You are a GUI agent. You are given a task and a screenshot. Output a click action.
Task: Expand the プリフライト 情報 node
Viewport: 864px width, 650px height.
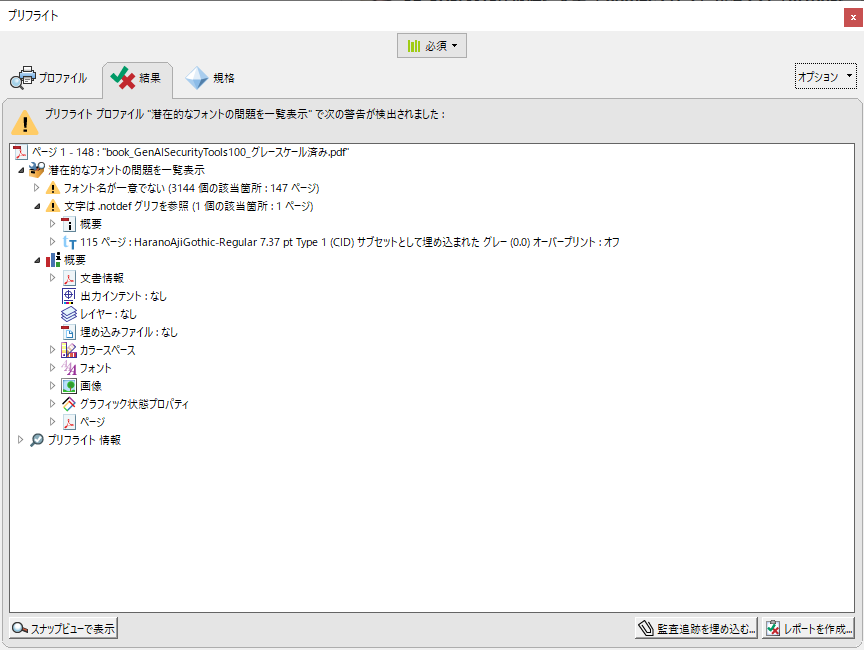[21, 440]
